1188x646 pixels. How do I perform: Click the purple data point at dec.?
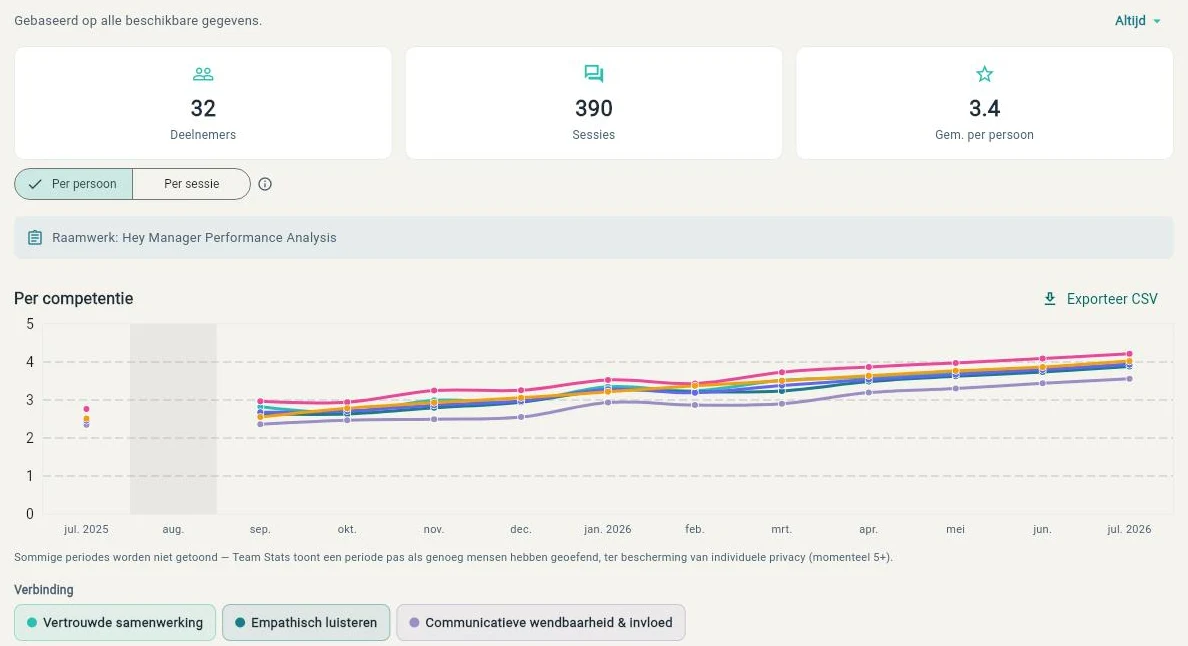(x=521, y=417)
